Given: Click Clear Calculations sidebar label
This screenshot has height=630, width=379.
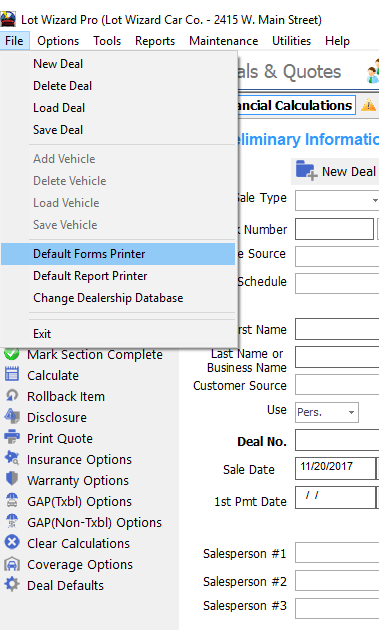Looking at the screenshot, I should click(x=78, y=543).
